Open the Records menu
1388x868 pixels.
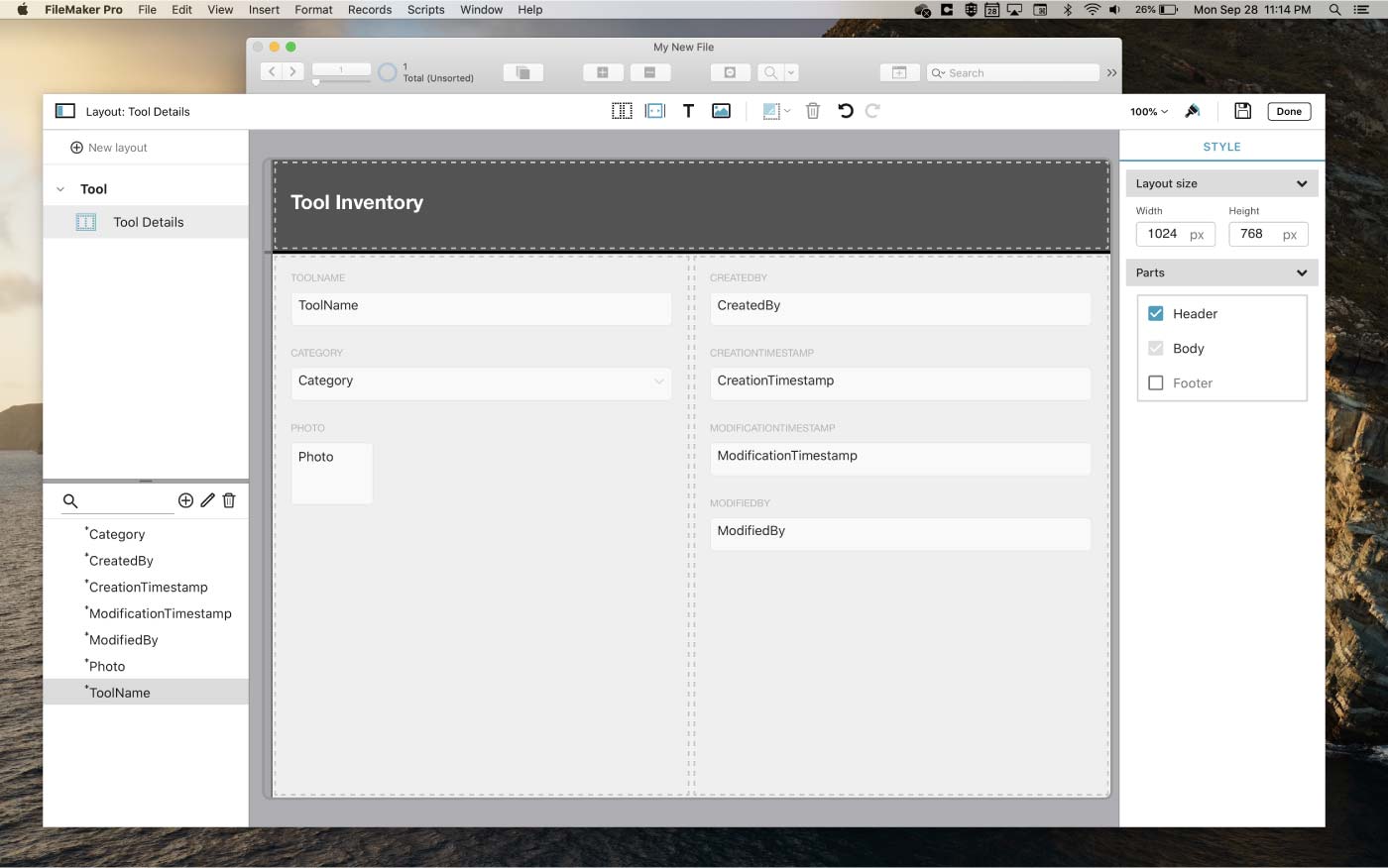369,10
